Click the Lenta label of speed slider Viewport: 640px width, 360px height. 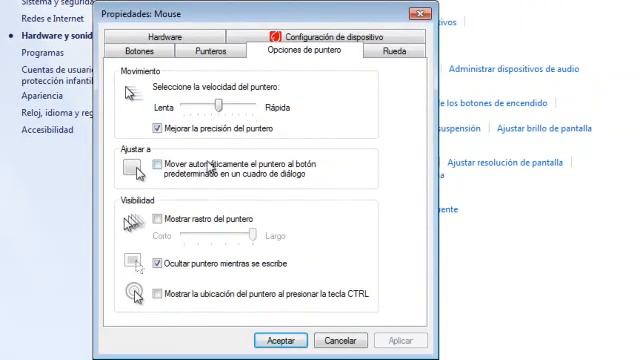point(164,108)
